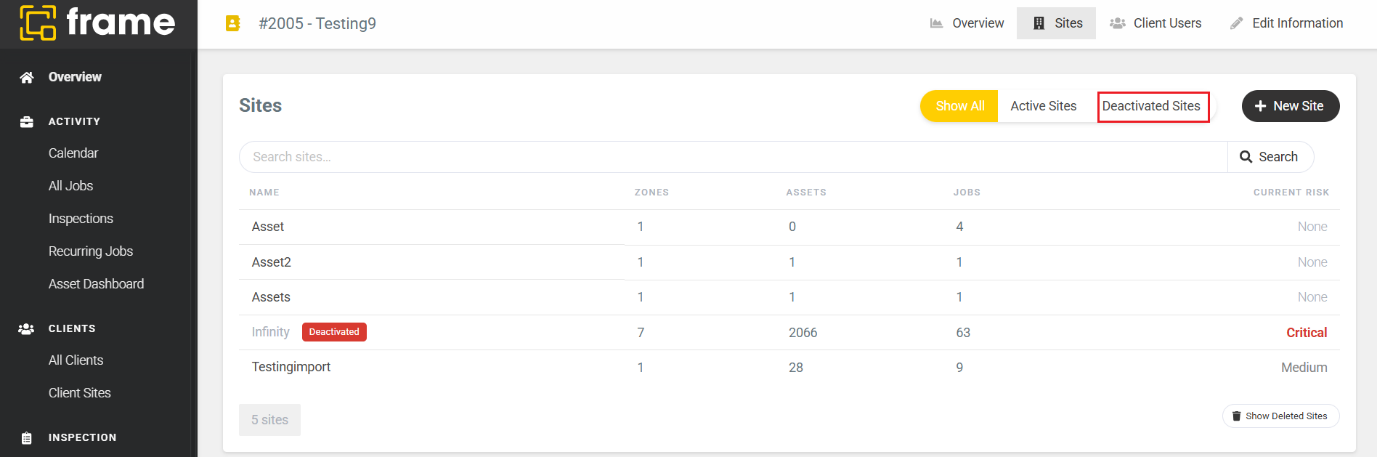Open Recurring Jobs in the sidebar
Image resolution: width=1377 pixels, height=457 pixels.
click(x=91, y=251)
